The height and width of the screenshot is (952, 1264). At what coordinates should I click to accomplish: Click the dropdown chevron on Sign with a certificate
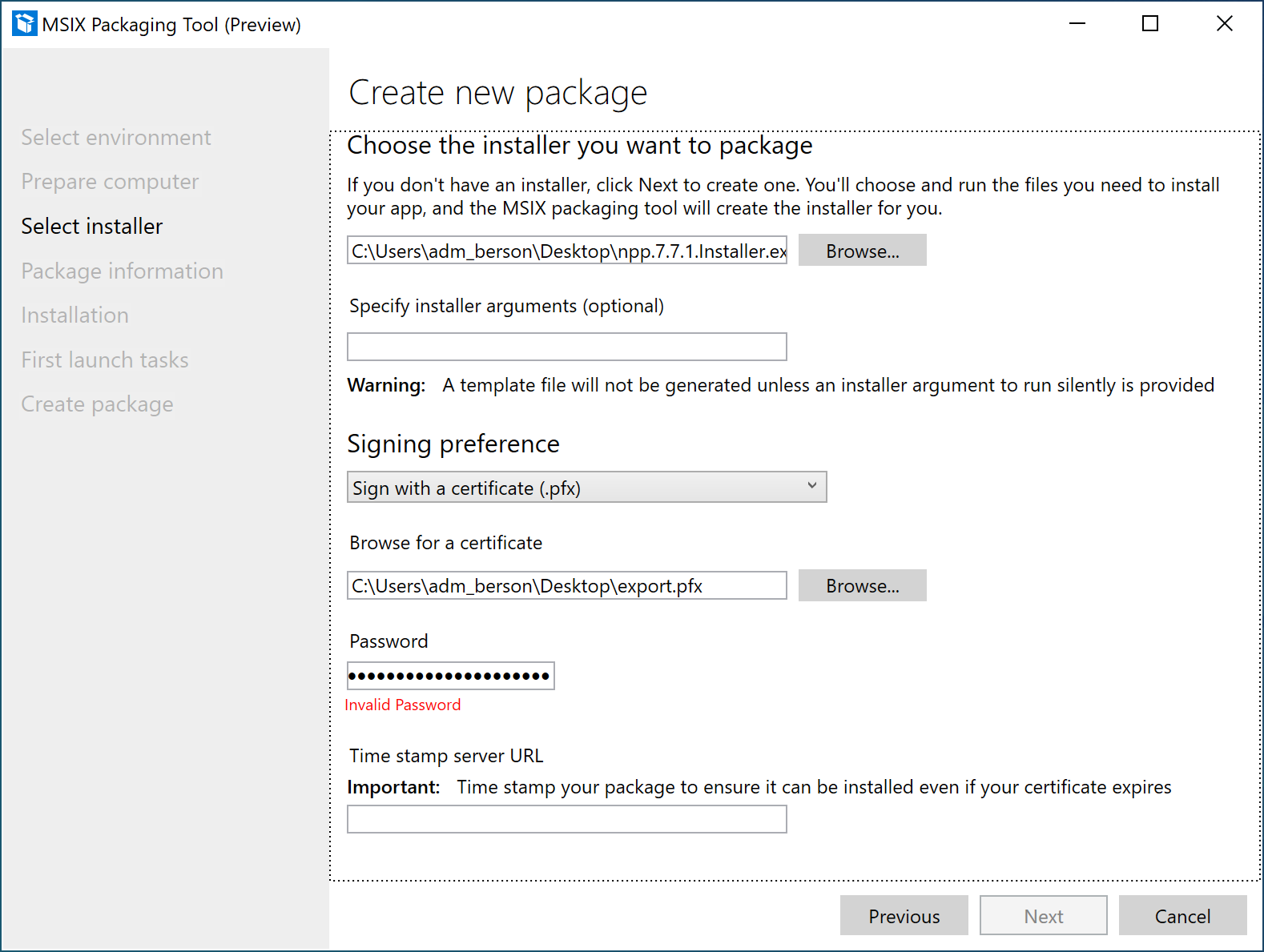(x=812, y=487)
